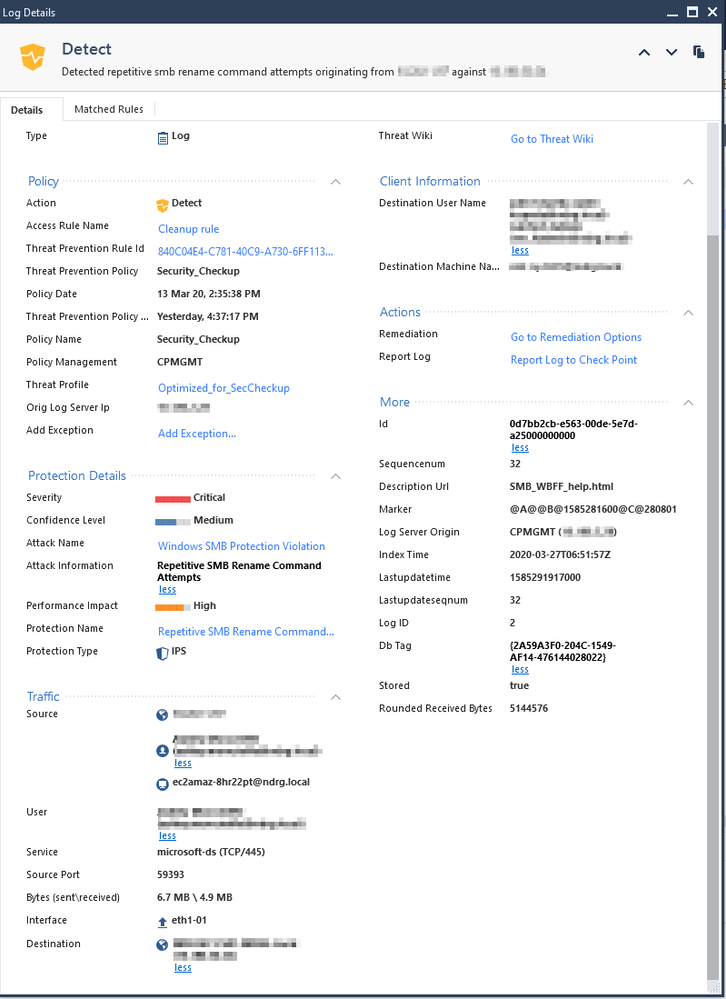
Task: Select the CPMGMT Policy Management value
Action: (180, 362)
